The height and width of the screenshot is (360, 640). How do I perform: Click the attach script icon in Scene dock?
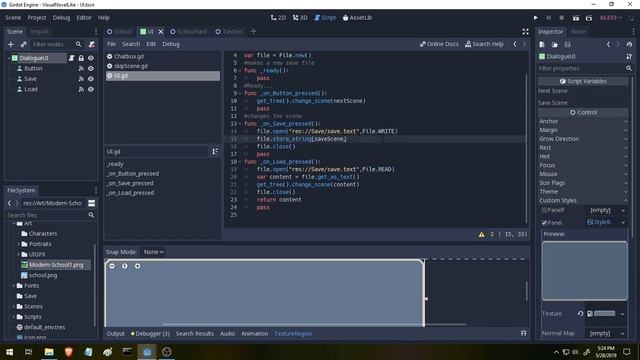tap(92, 44)
